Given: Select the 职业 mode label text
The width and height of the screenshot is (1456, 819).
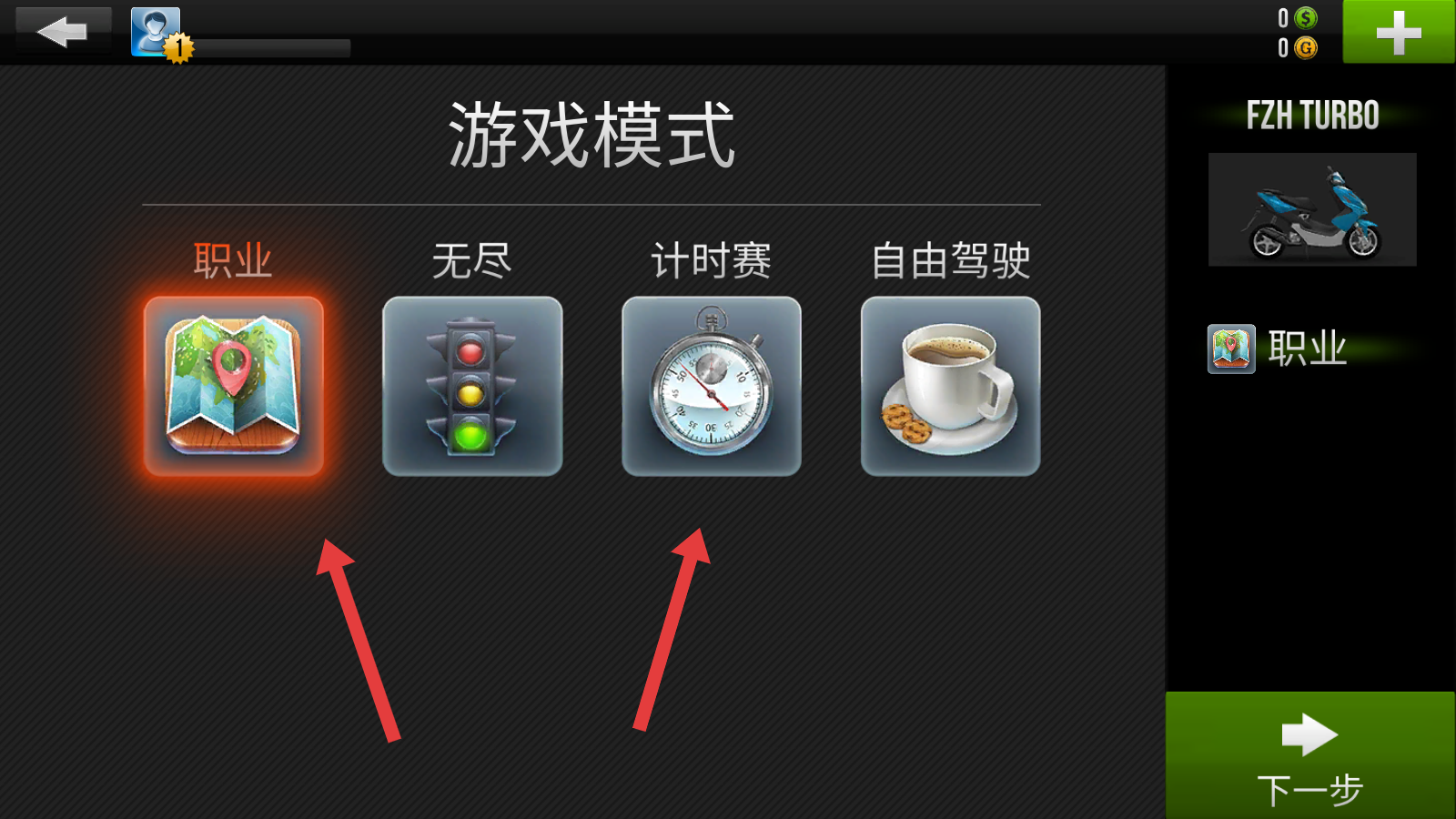Looking at the screenshot, I should point(233,261).
